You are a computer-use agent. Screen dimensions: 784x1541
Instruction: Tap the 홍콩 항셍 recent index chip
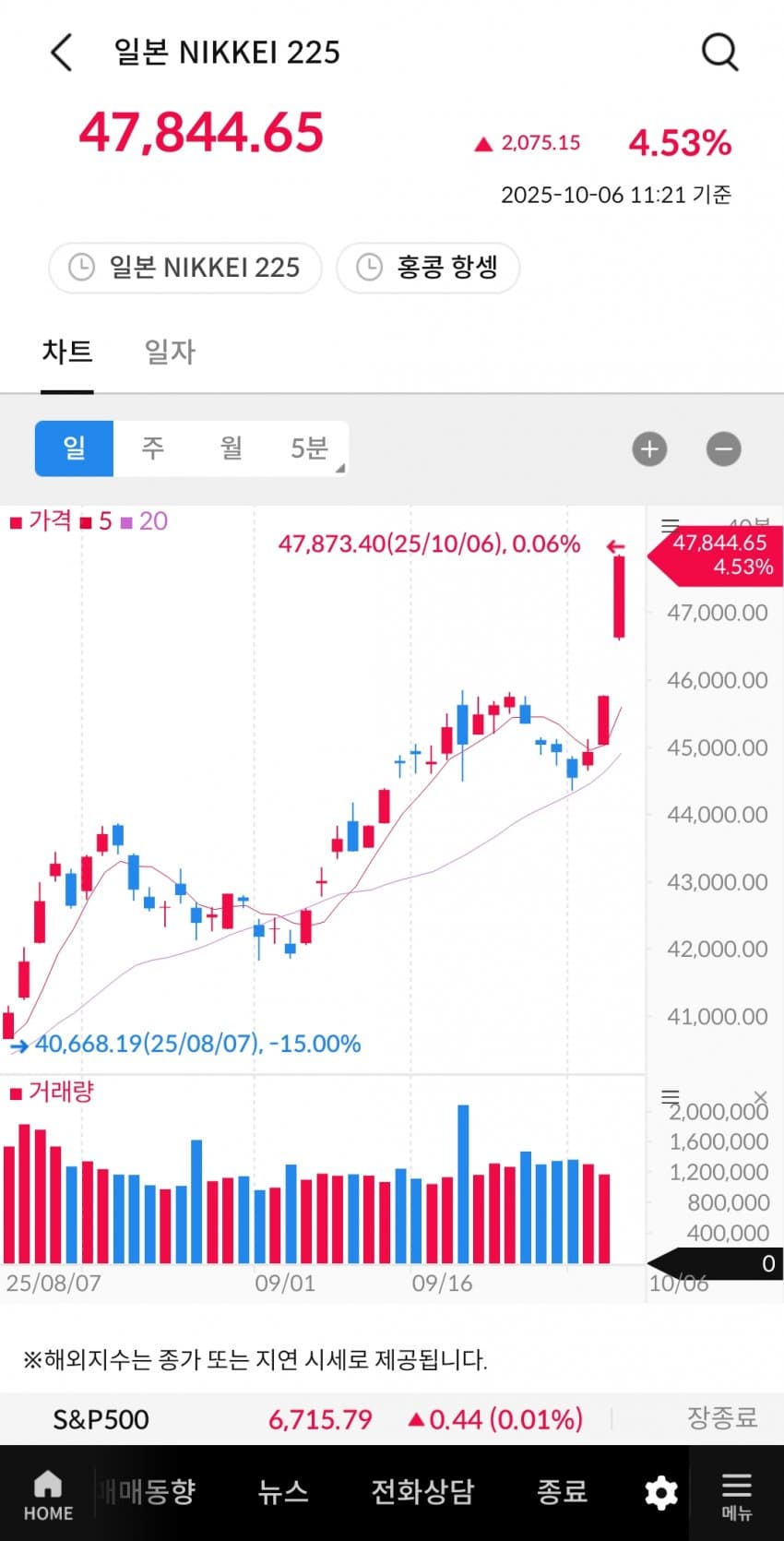point(429,268)
